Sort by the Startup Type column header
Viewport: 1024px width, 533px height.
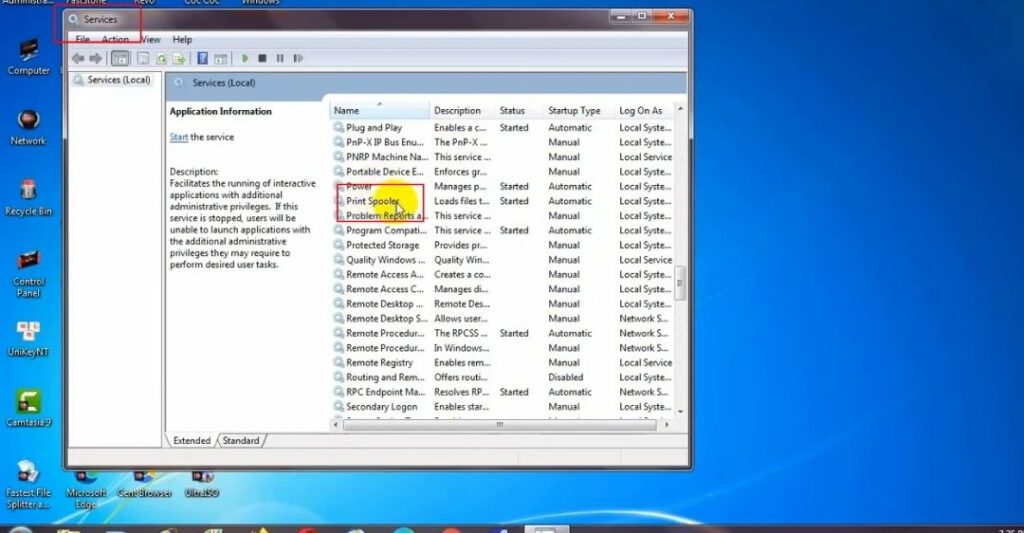(x=574, y=111)
